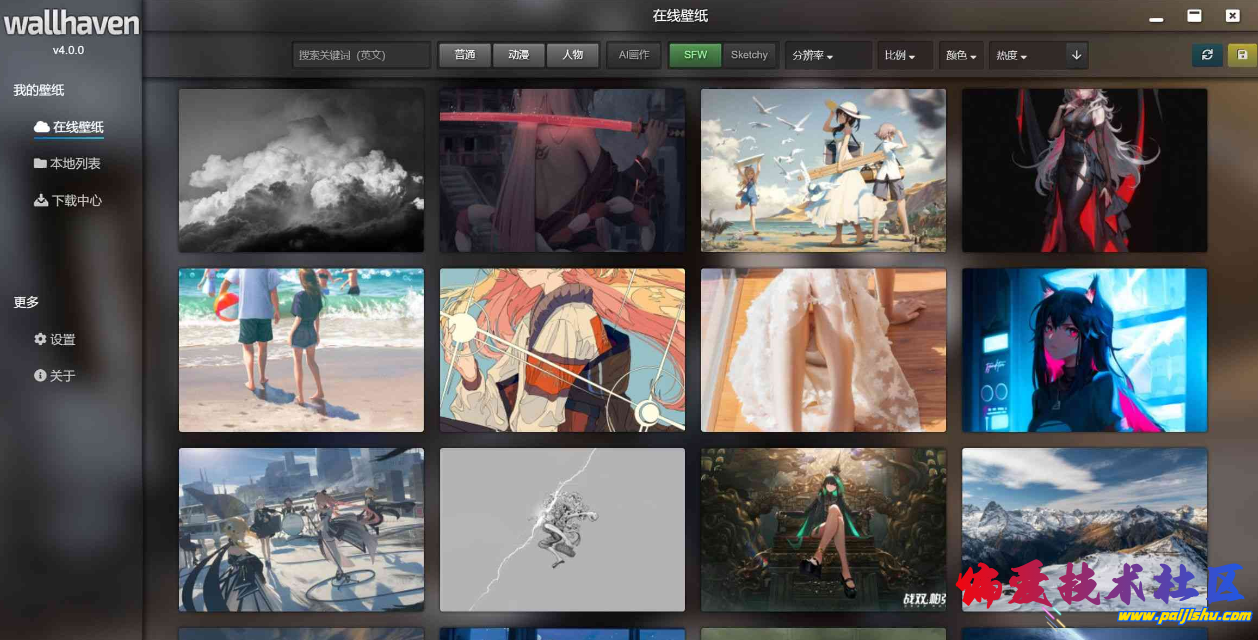Enable the SFW content filter
The image size is (1258, 640).
coord(694,55)
